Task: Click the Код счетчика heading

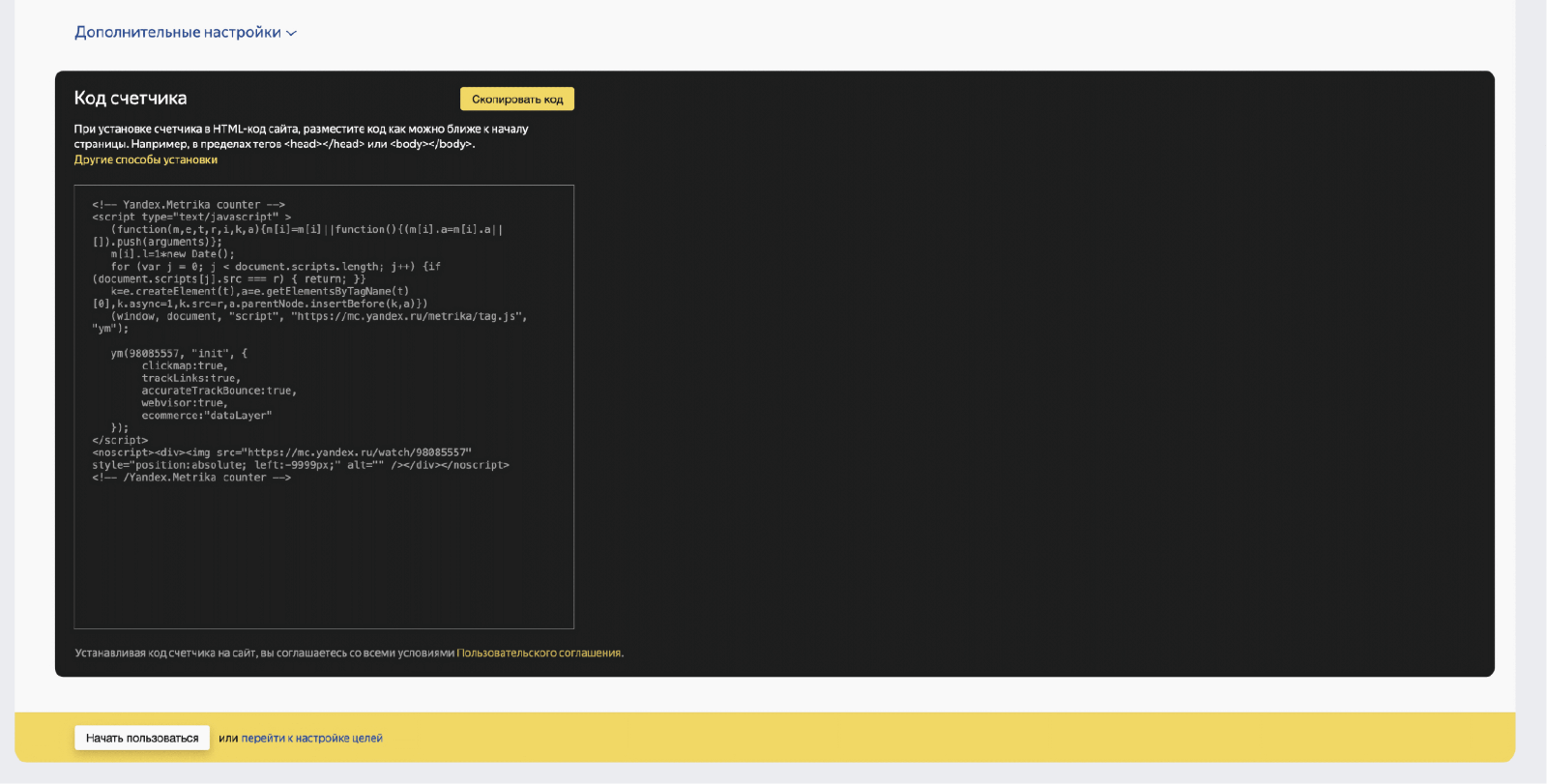Action: [x=131, y=98]
